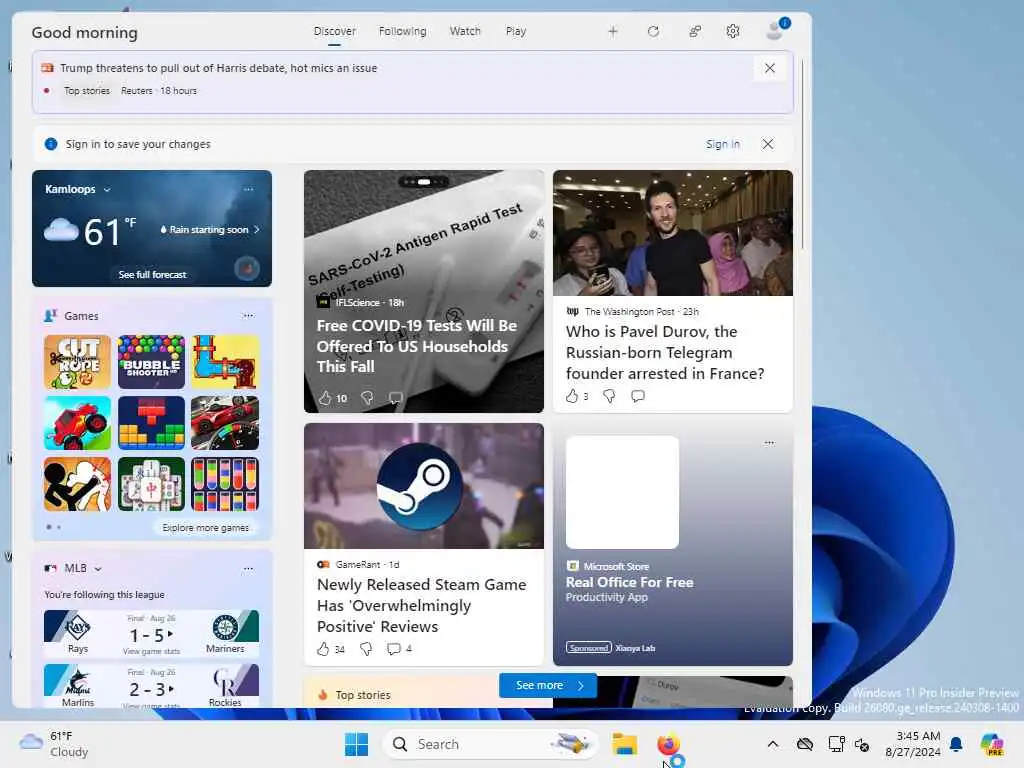This screenshot has height=768, width=1024.
Task: Open MLB widget more options
Action: [x=248, y=569]
